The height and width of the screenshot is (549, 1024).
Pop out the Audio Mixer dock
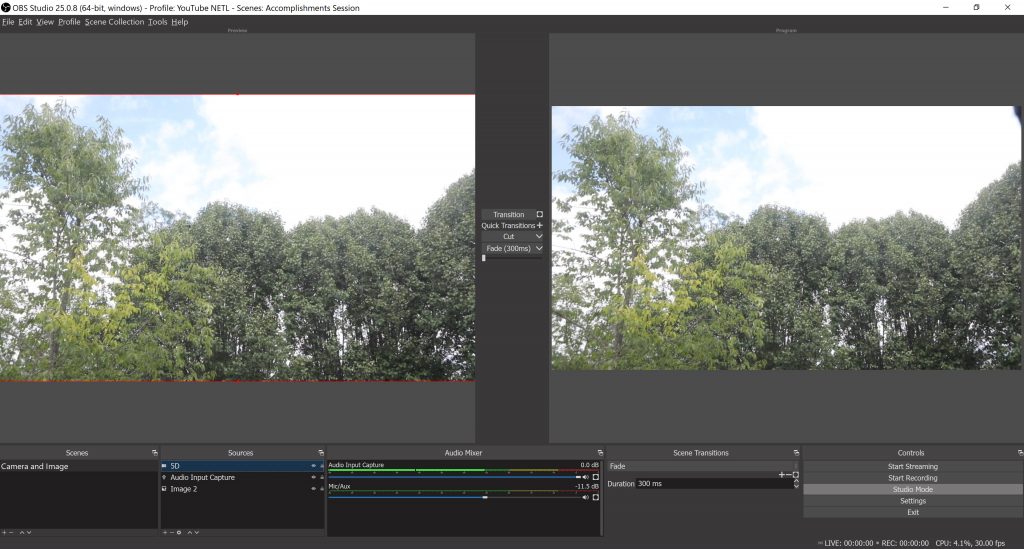click(600, 453)
